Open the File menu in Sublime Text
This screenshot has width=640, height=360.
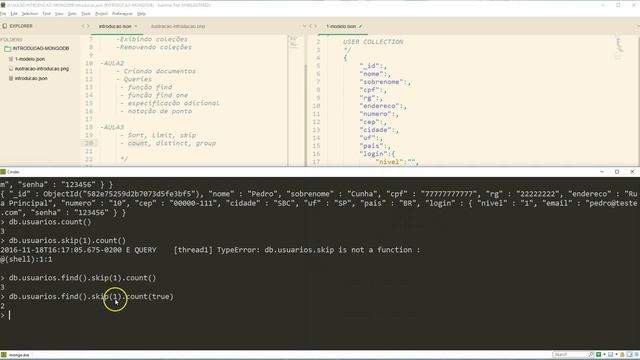point(3,13)
